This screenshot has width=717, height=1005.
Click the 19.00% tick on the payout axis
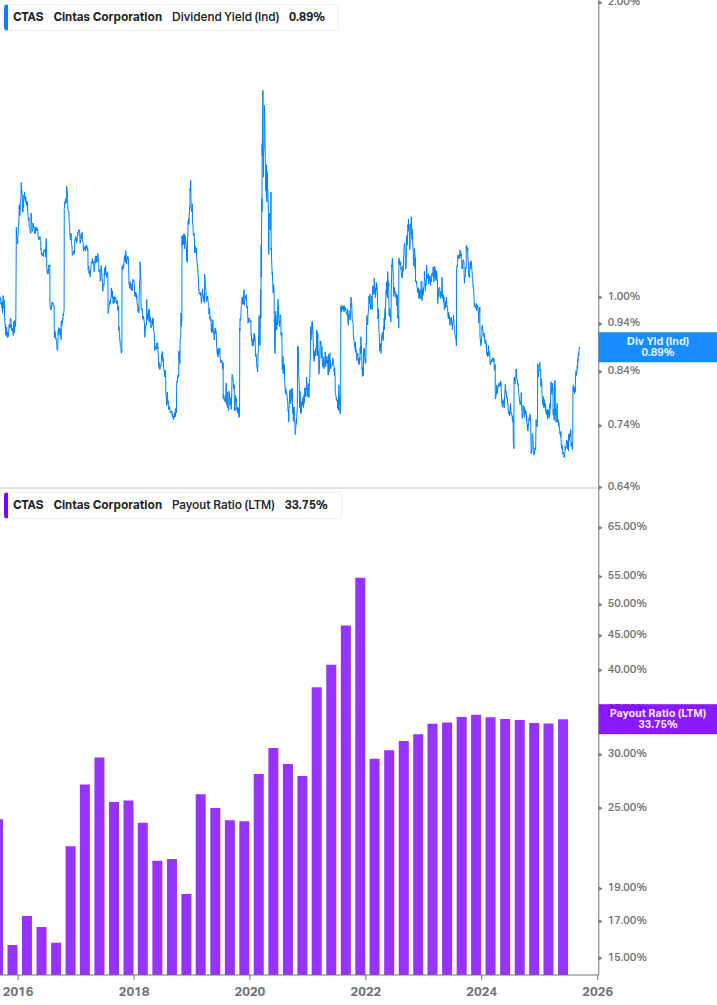(627, 888)
